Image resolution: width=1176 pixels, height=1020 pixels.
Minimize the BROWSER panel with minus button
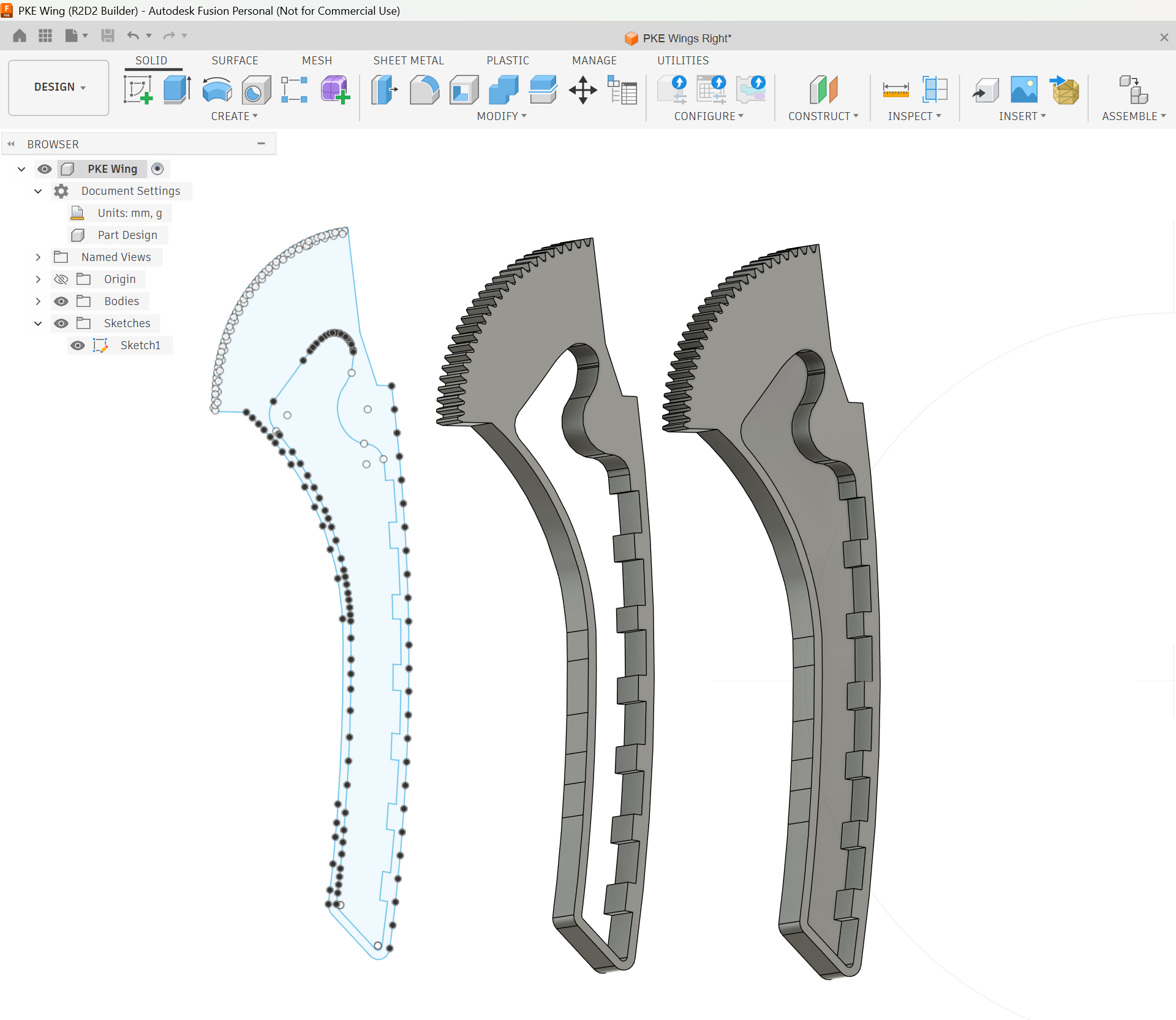[262, 143]
